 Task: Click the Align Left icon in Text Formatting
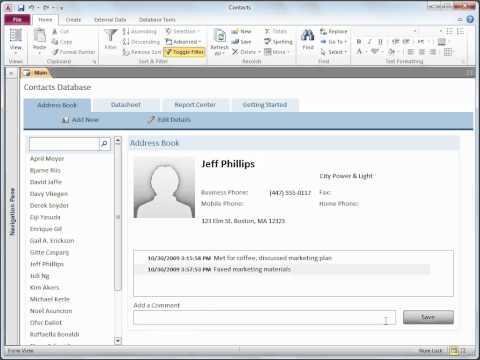(411, 52)
